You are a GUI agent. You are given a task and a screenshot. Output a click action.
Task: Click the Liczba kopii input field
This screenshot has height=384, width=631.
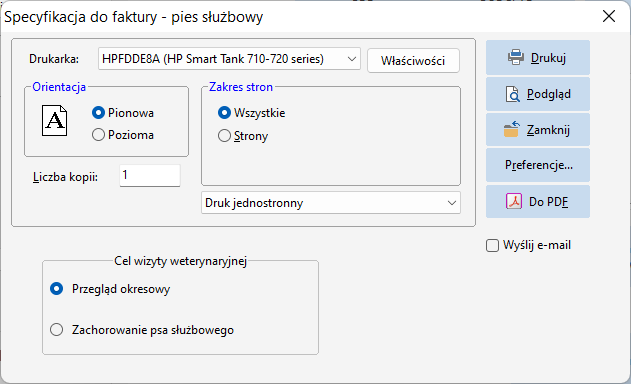150,175
